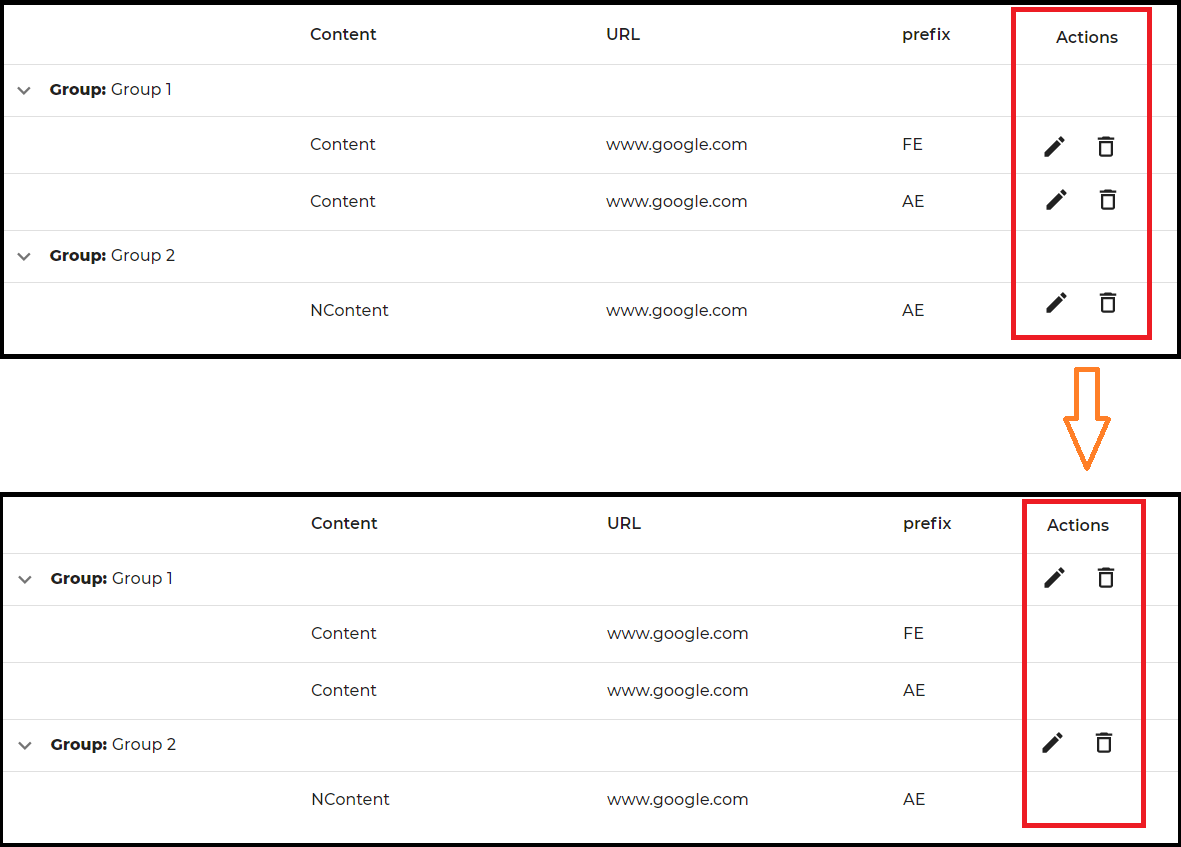Viewport: 1181px width, 847px height.
Task: Select the pencil icon on Group 2 row
Action: 1053,743
